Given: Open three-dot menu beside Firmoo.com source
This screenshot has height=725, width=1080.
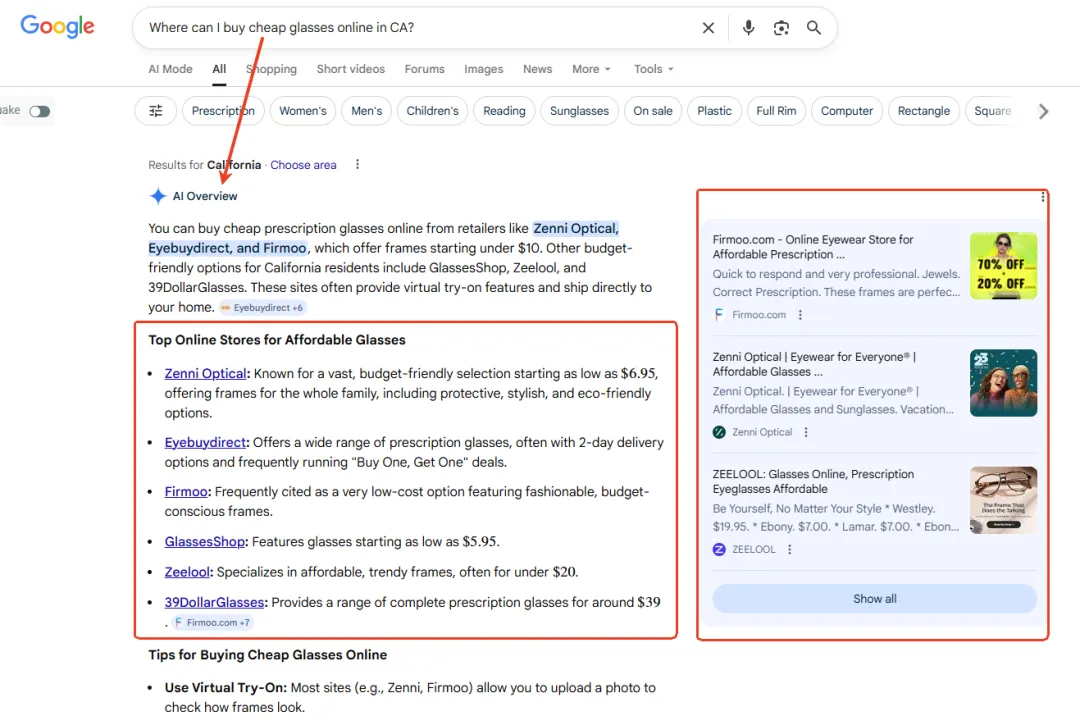Looking at the screenshot, I should [800, 315].
